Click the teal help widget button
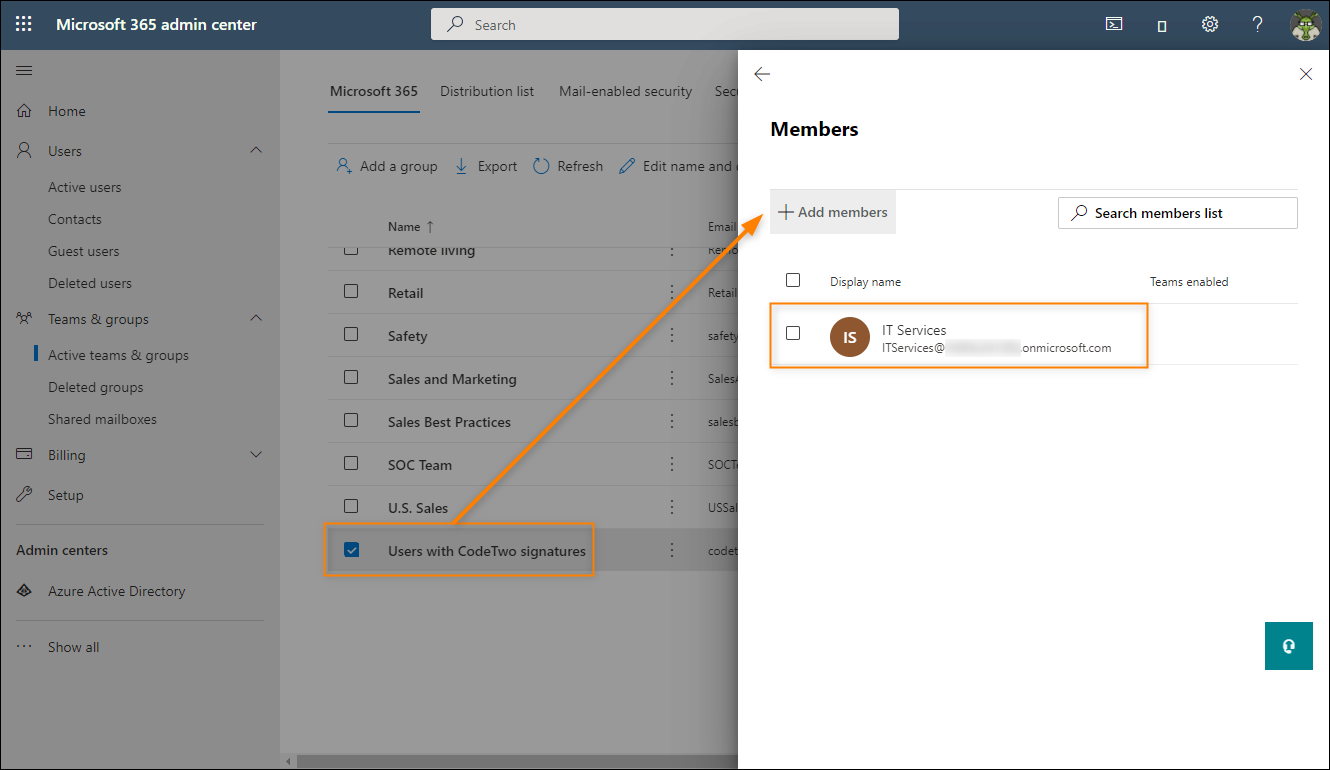 click(1288, 646)
